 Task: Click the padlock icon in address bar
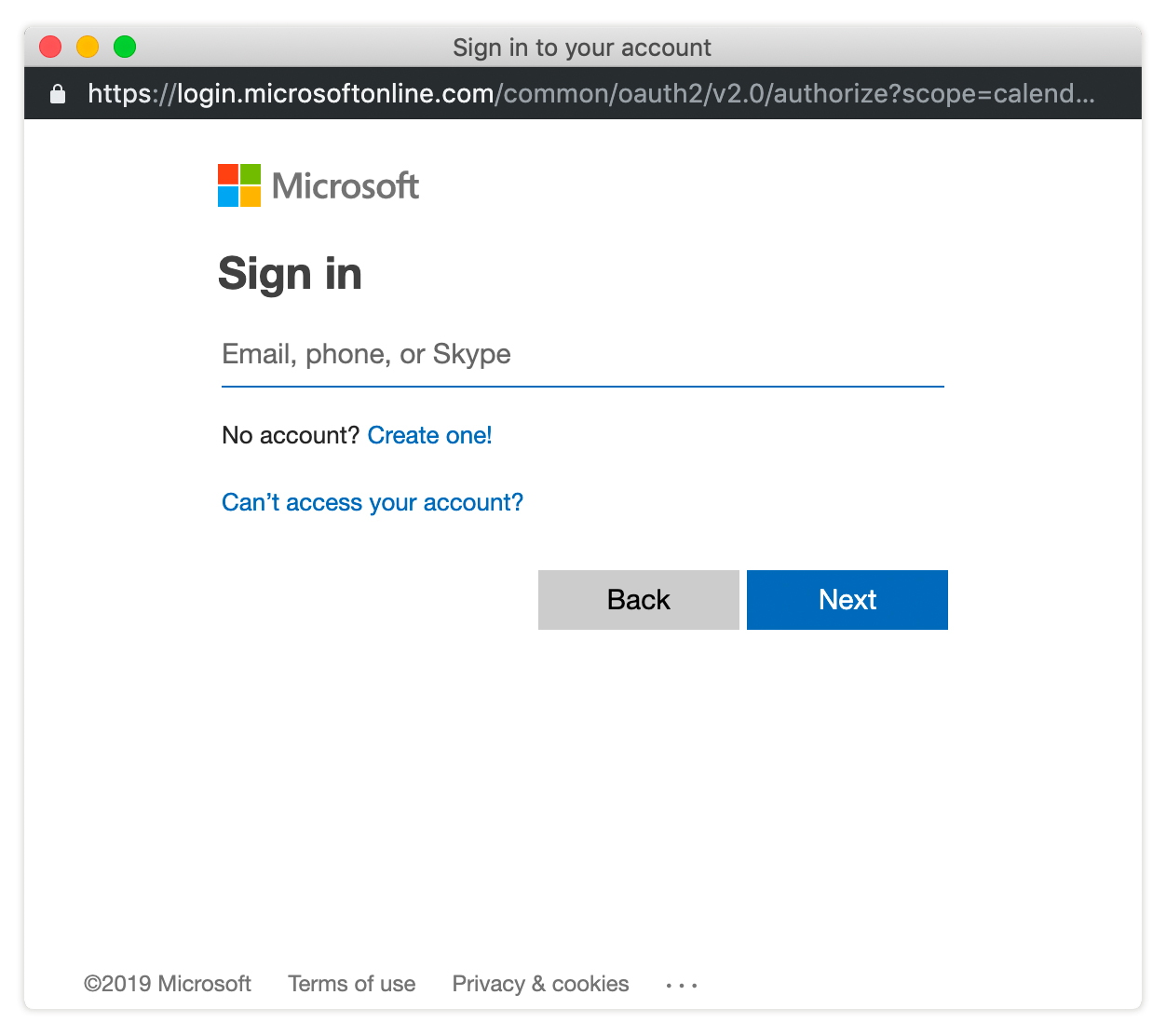click(x=58, y=94)
